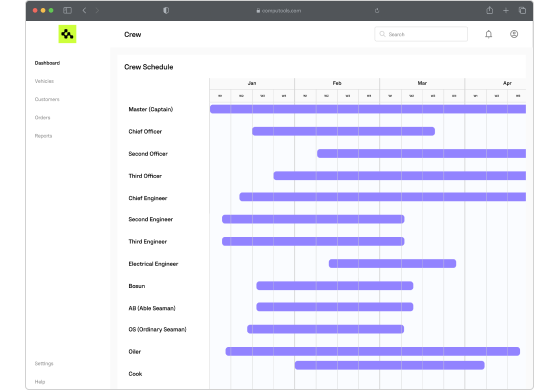
Task: Click the privacy shield icon in browser toolbar
Action: point(166,10)
